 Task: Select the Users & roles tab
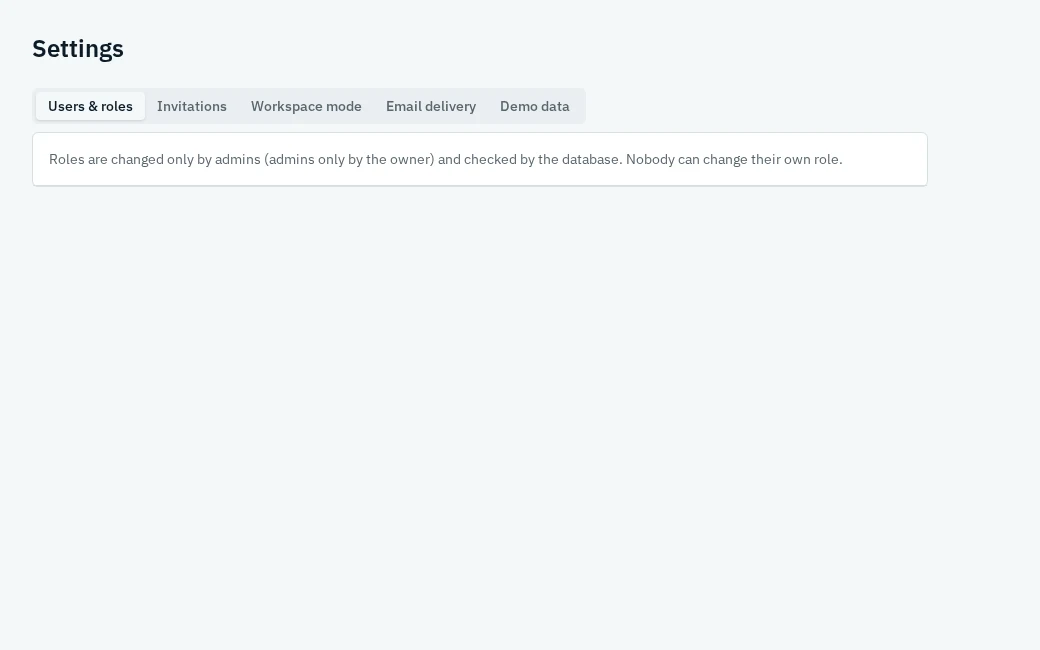pos(90,106)
